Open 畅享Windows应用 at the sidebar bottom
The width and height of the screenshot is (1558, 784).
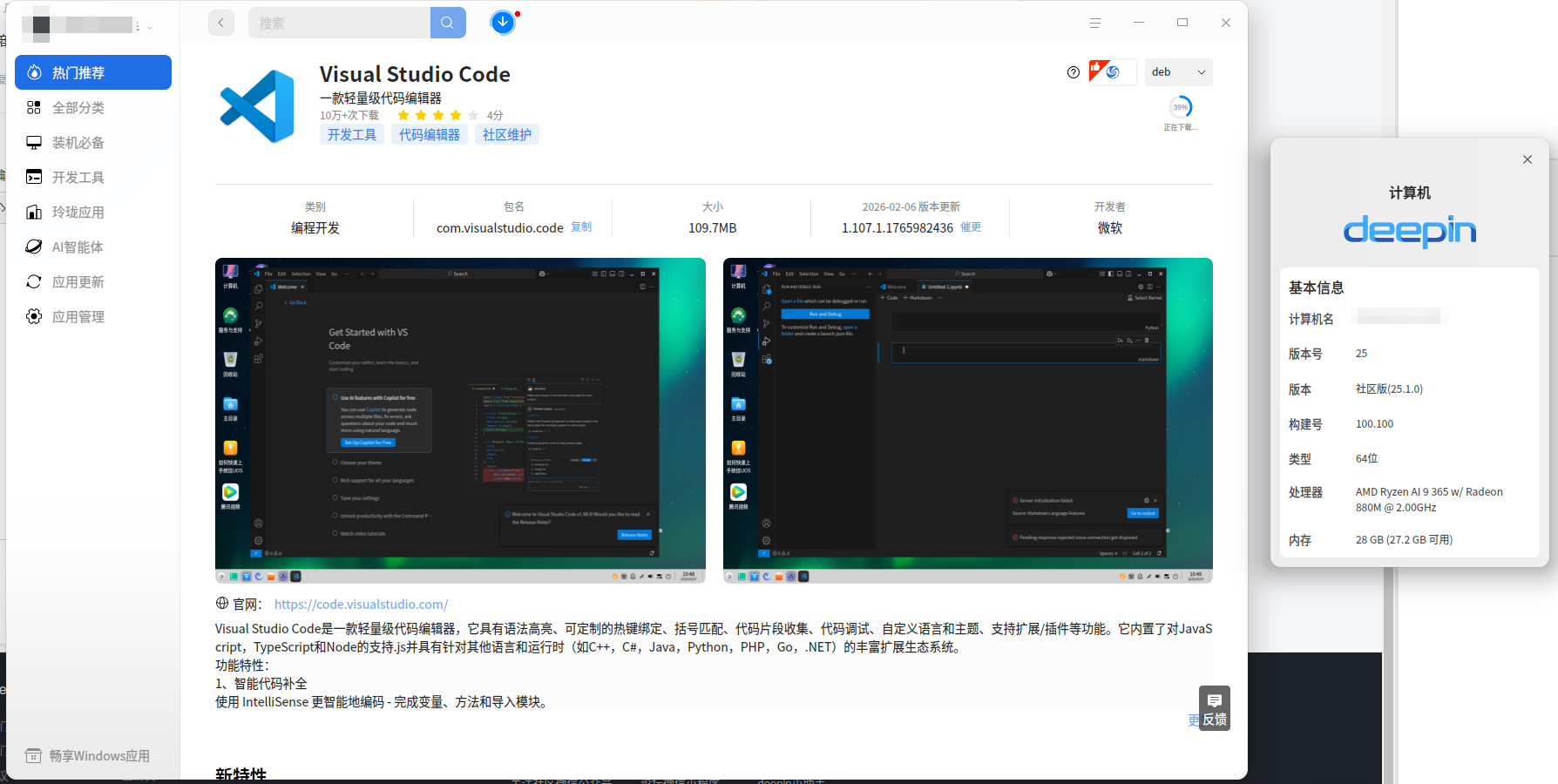[88, 755]
